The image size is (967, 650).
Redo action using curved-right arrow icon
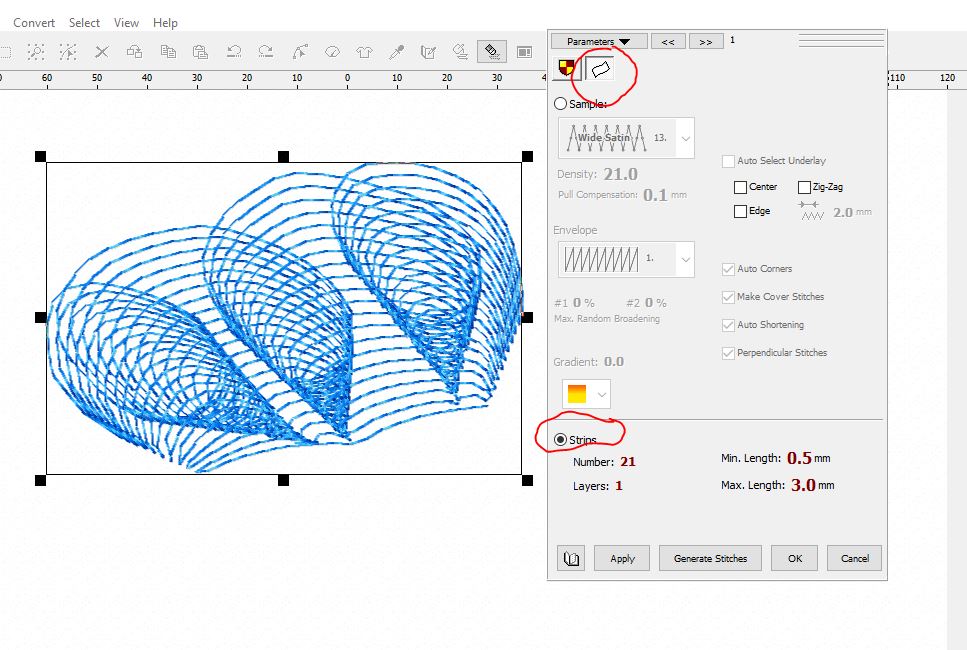pyautogui.click(x=266, y=52)
